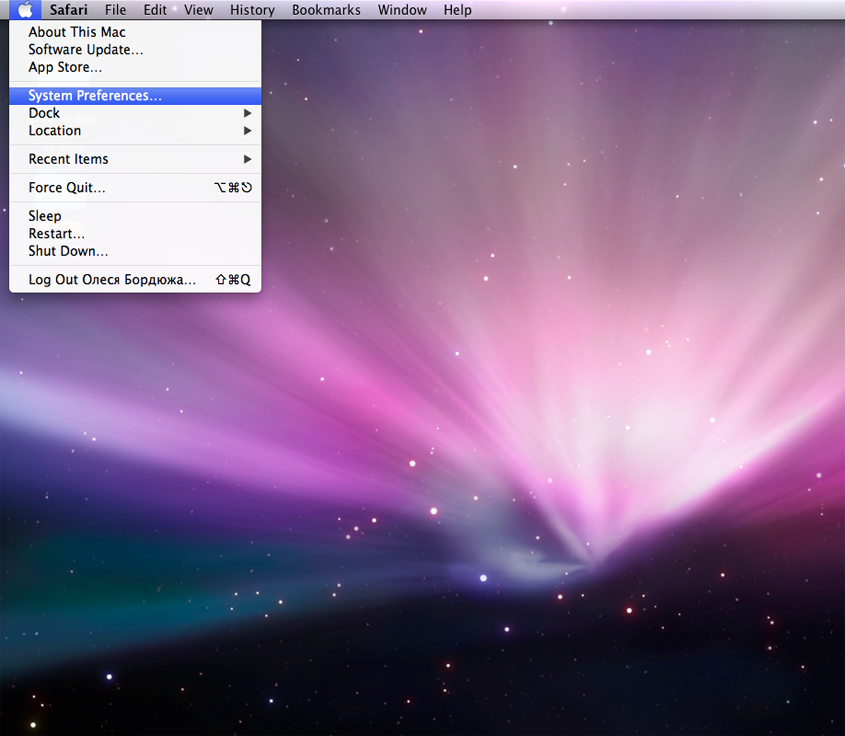
Task: Choose Software Update from Apple menu
Action: tap(85, 50)
